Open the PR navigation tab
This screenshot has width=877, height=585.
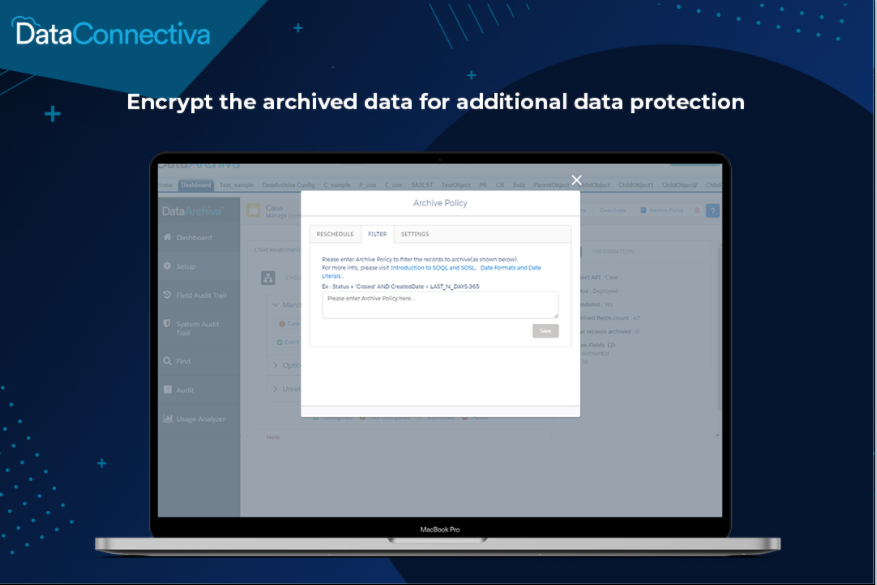(x=483, y=185)
